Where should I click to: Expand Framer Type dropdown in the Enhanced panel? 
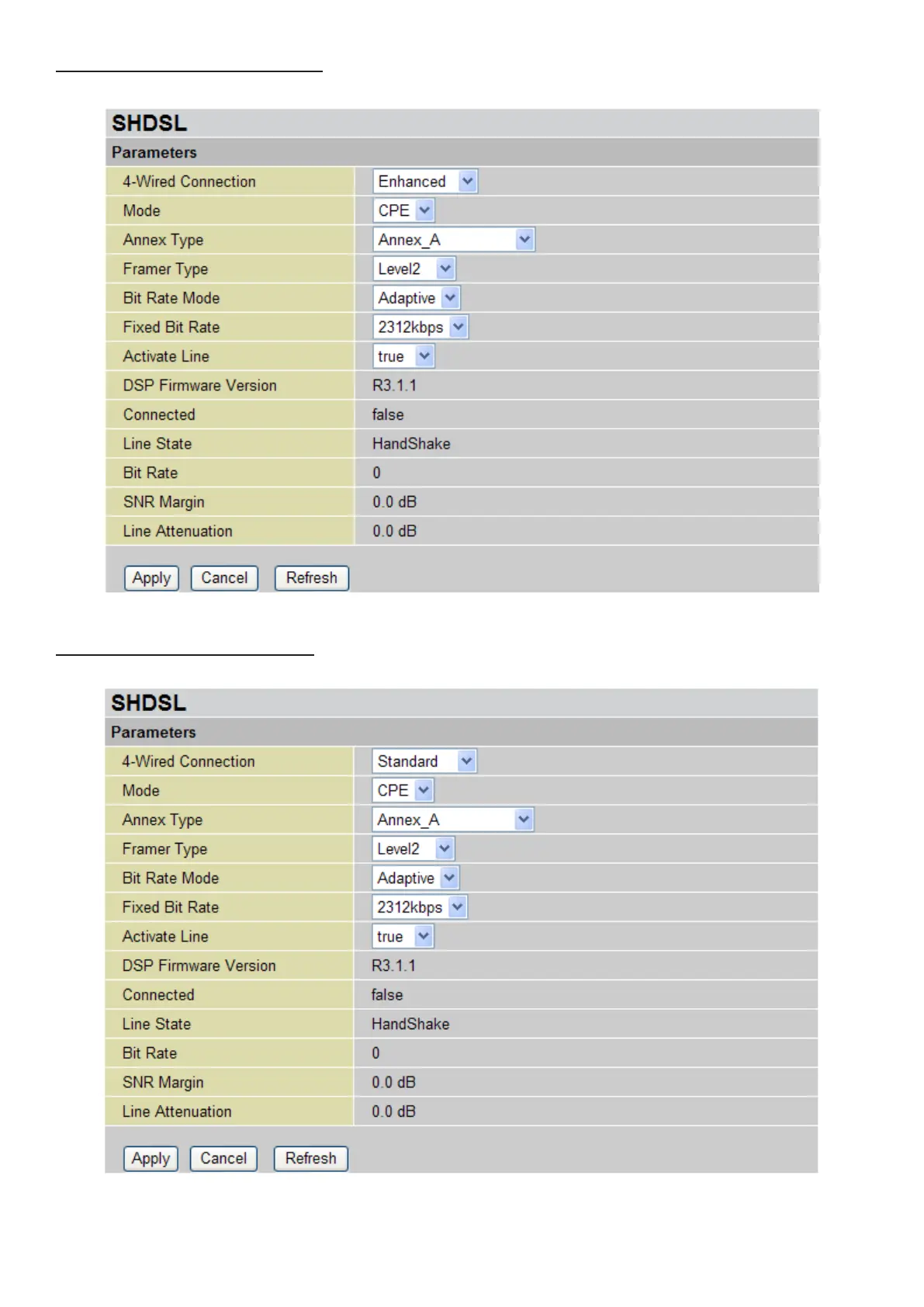(414, 269)
